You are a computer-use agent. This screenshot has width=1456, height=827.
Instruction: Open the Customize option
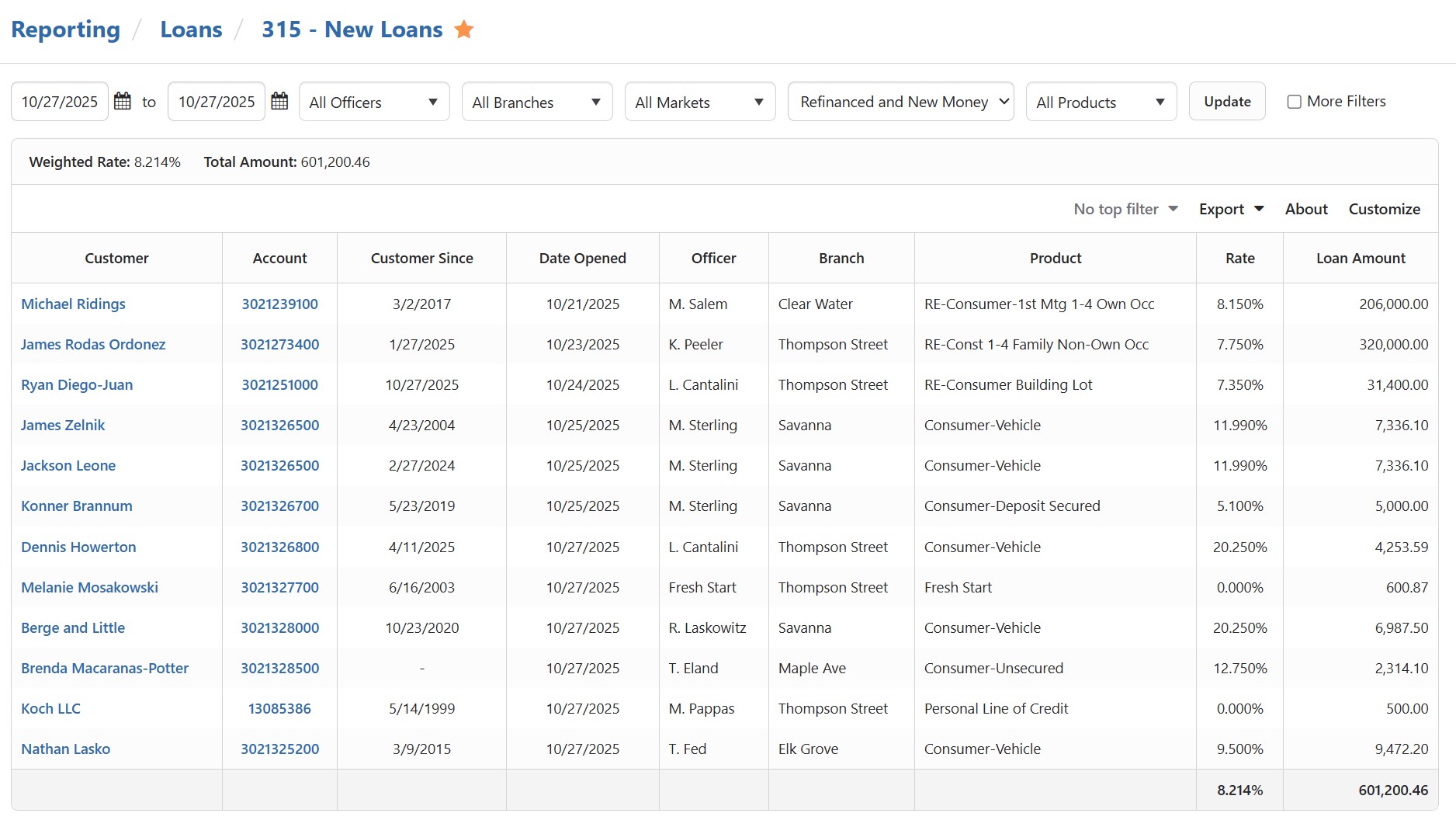[1384, 209]
